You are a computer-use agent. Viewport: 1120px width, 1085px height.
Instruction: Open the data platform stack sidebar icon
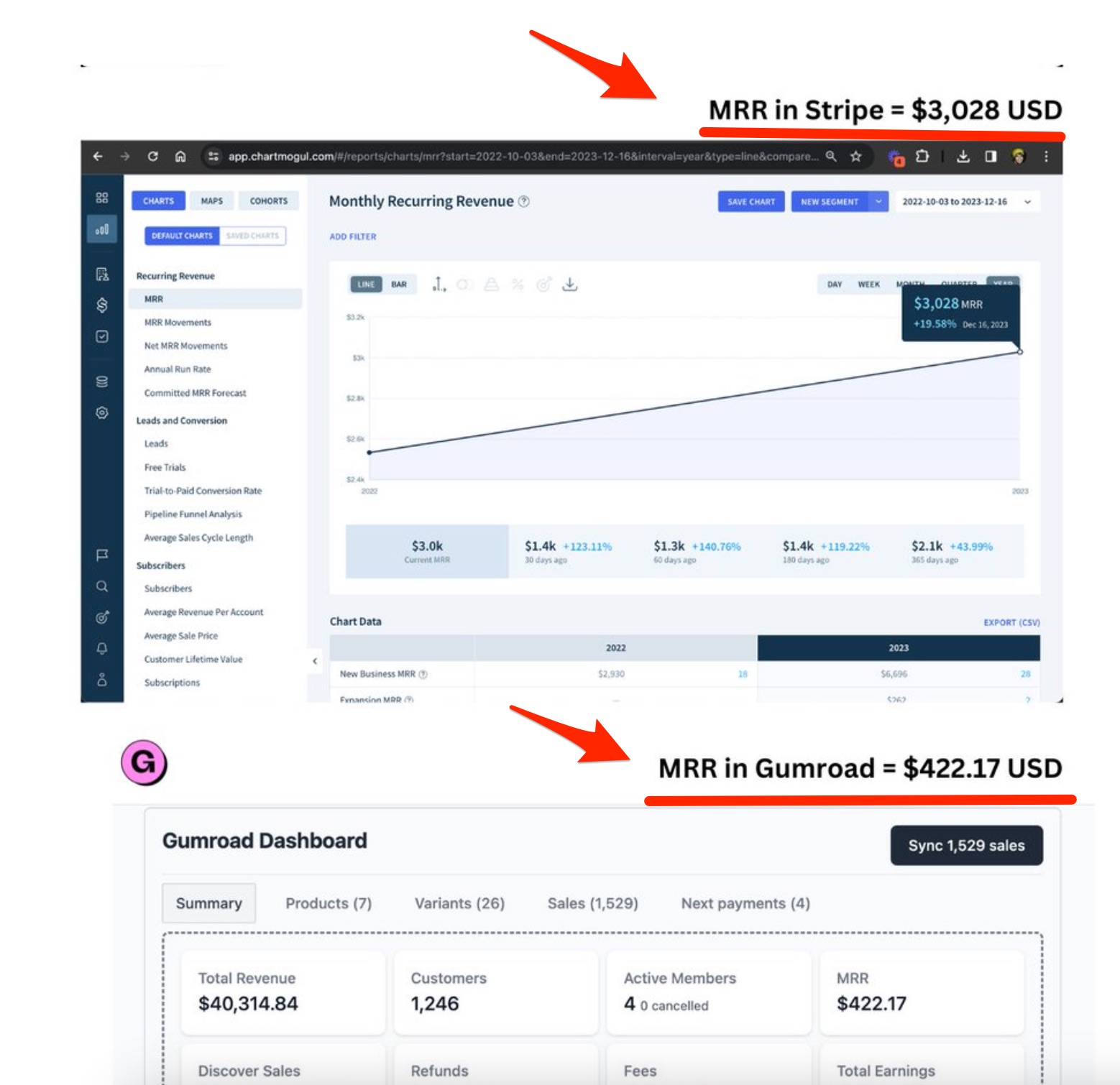tap(102, 382)
